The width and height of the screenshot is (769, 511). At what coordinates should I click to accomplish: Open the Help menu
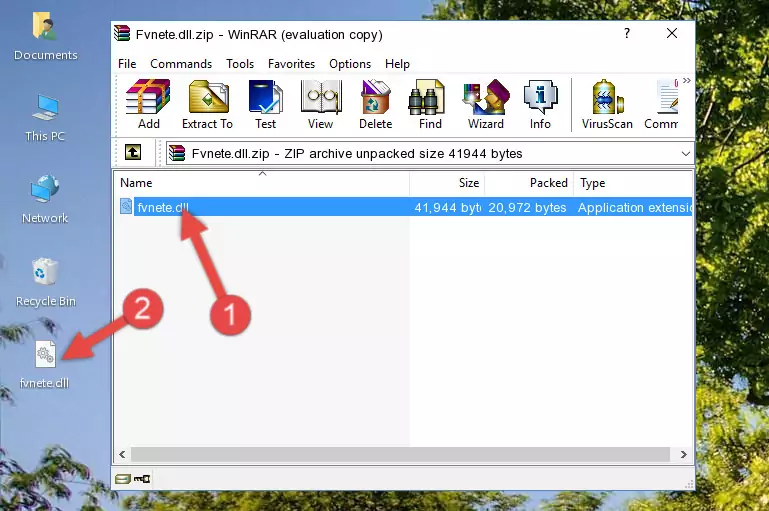pyautogui.click(x=397, y=64)
